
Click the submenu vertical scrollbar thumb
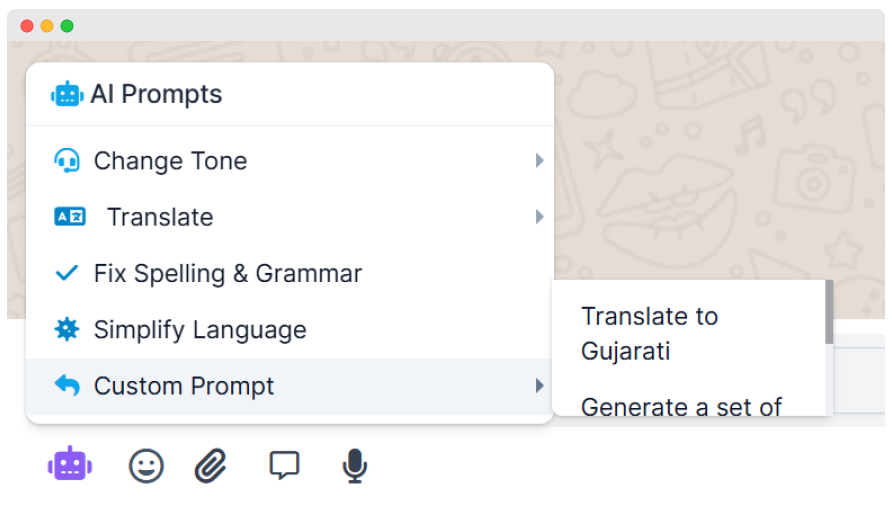[828, 313]
